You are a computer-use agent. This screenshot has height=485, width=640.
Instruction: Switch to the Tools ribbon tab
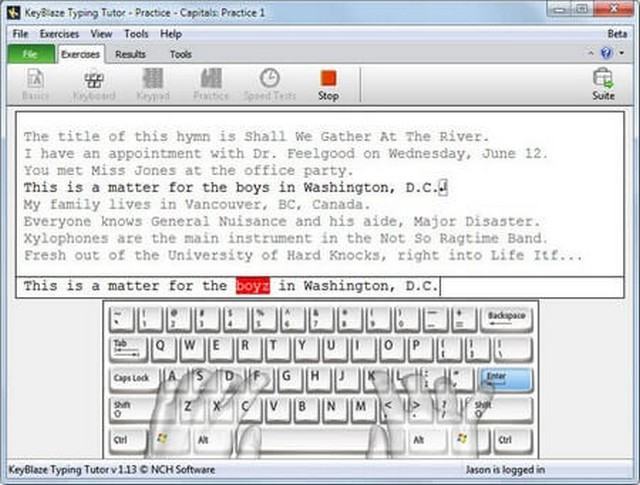click(x=181, y=54)
